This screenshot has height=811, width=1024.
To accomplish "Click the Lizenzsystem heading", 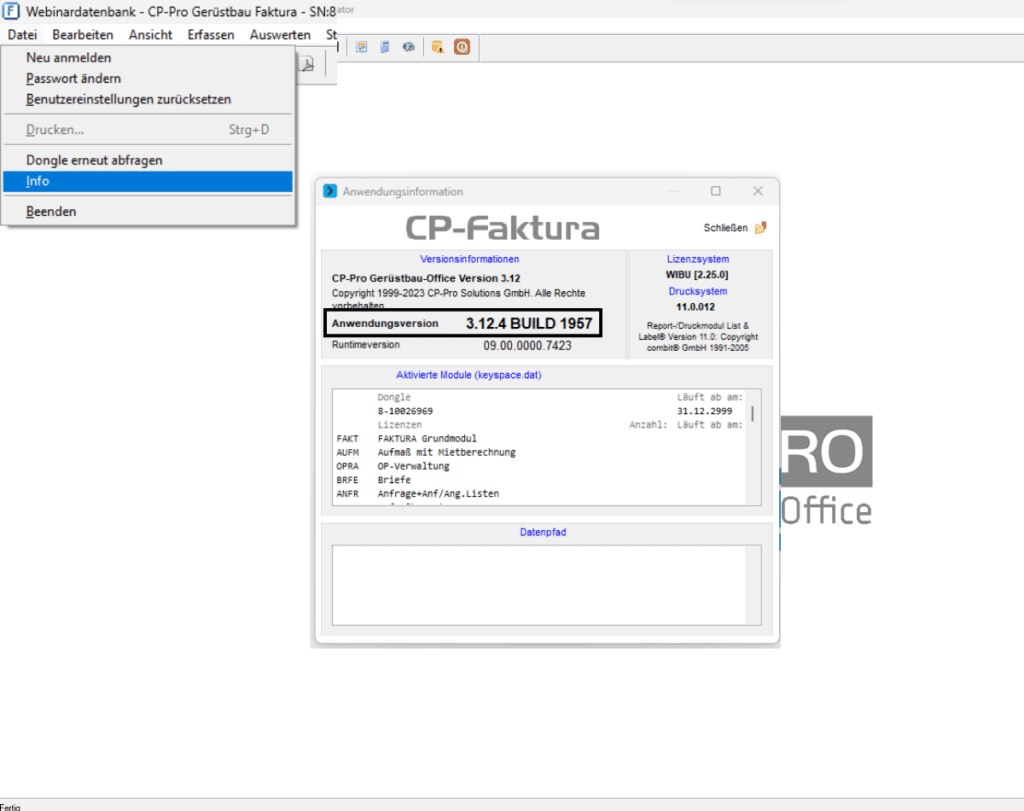I will pos(697,259).
